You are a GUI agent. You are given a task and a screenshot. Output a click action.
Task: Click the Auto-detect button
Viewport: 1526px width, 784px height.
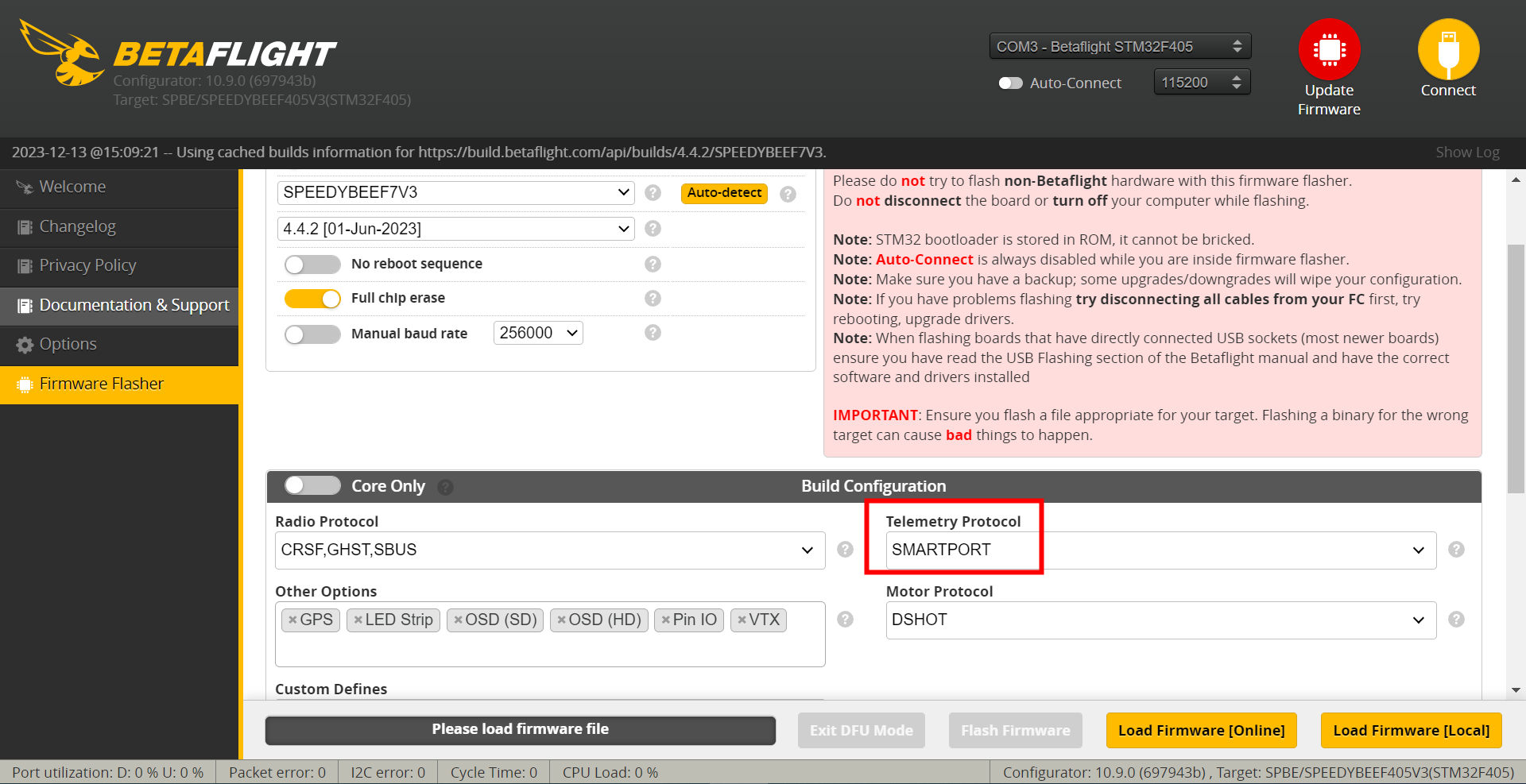pyautogui.click(x=724, y=193)
